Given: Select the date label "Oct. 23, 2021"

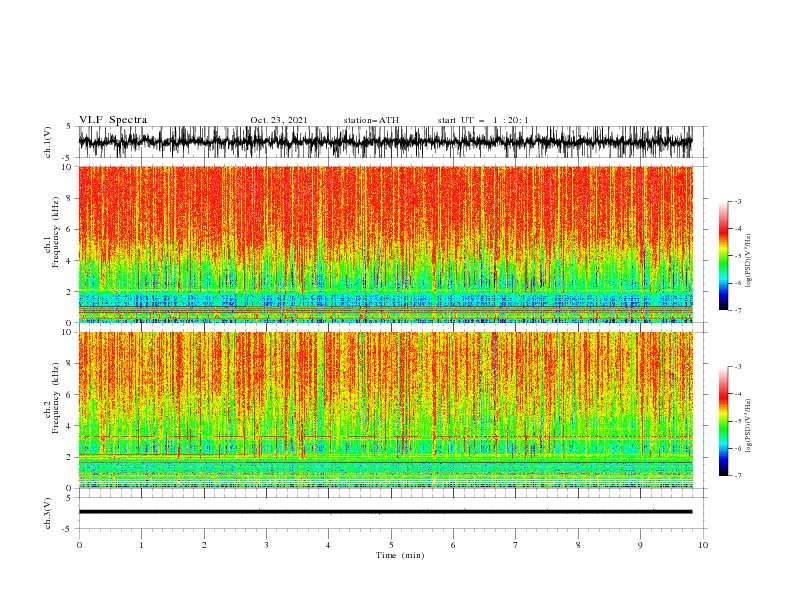Looking at the screenshot, I should click(x=279, y=120).
